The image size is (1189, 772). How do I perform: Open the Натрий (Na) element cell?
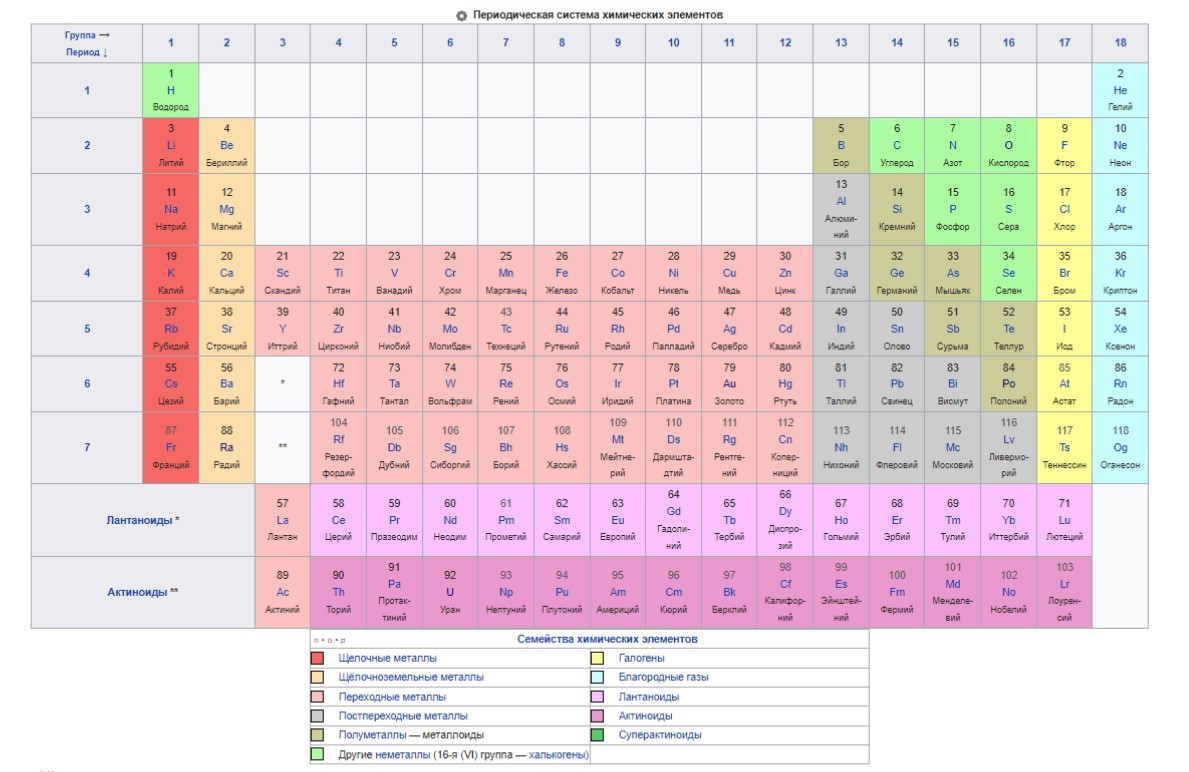click(x=171, y=209)
